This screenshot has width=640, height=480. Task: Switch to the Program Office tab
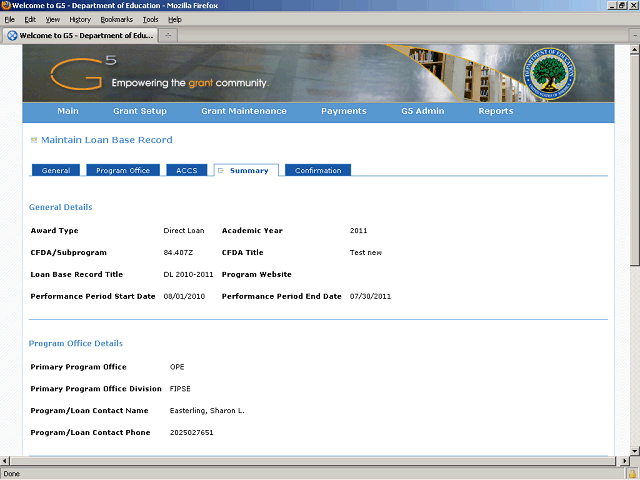point(123,170)
